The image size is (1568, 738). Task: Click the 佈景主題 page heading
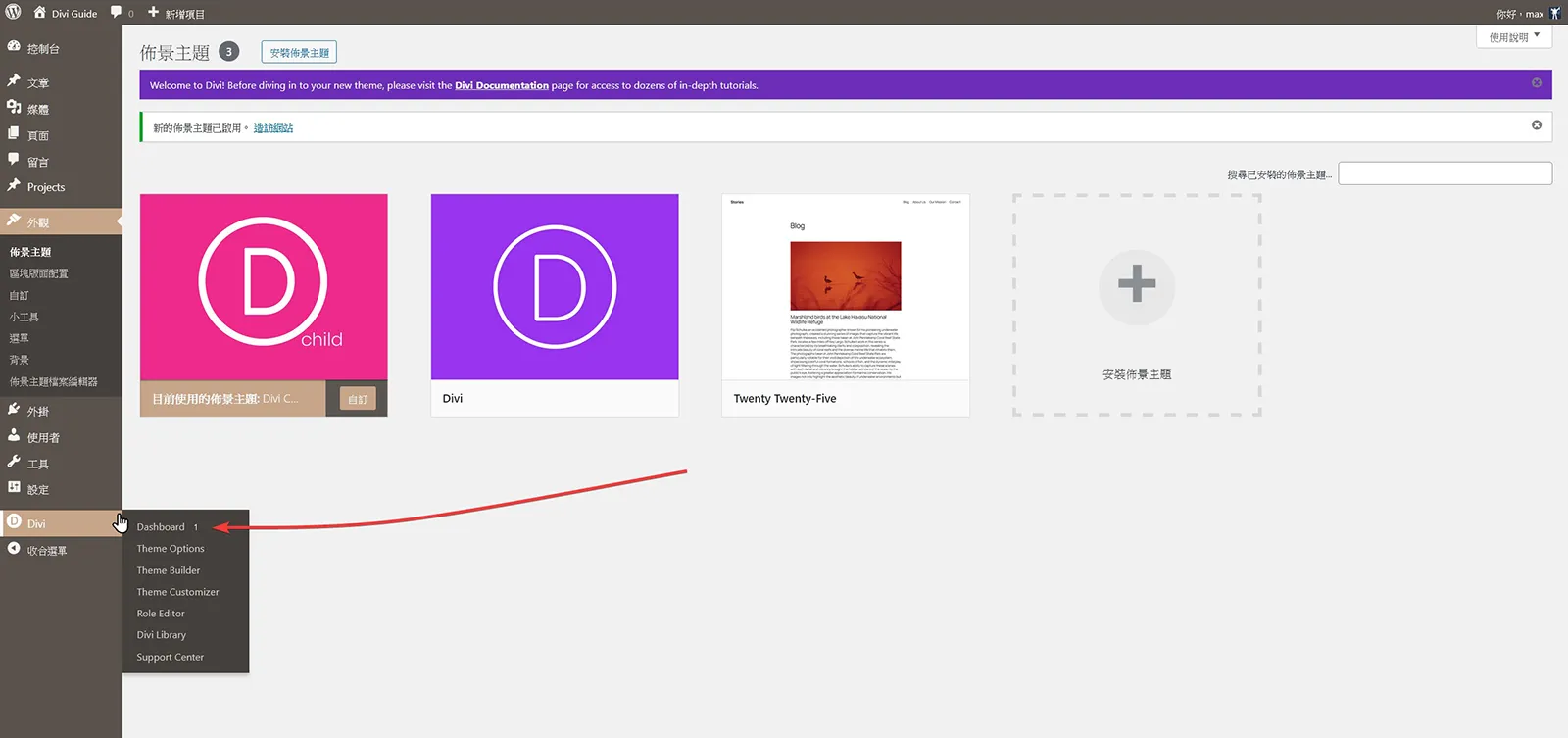point(174,52)
